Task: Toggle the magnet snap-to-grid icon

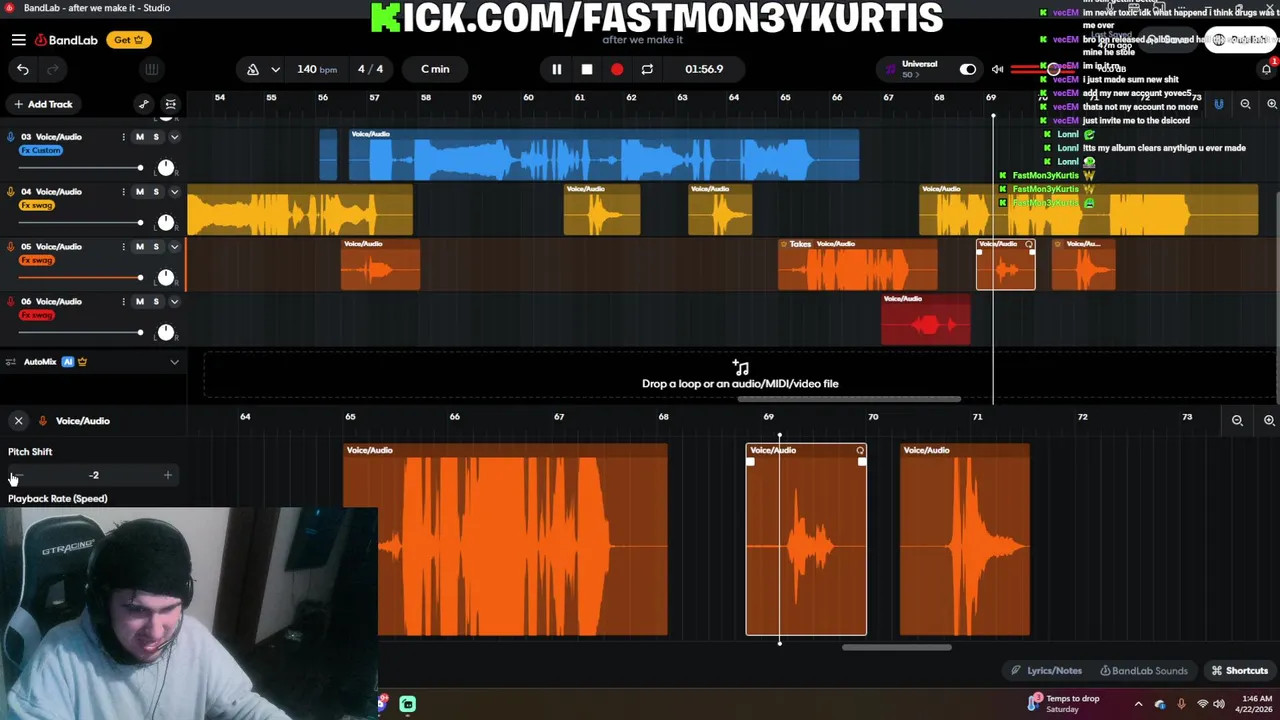Action: (1219, 104)
